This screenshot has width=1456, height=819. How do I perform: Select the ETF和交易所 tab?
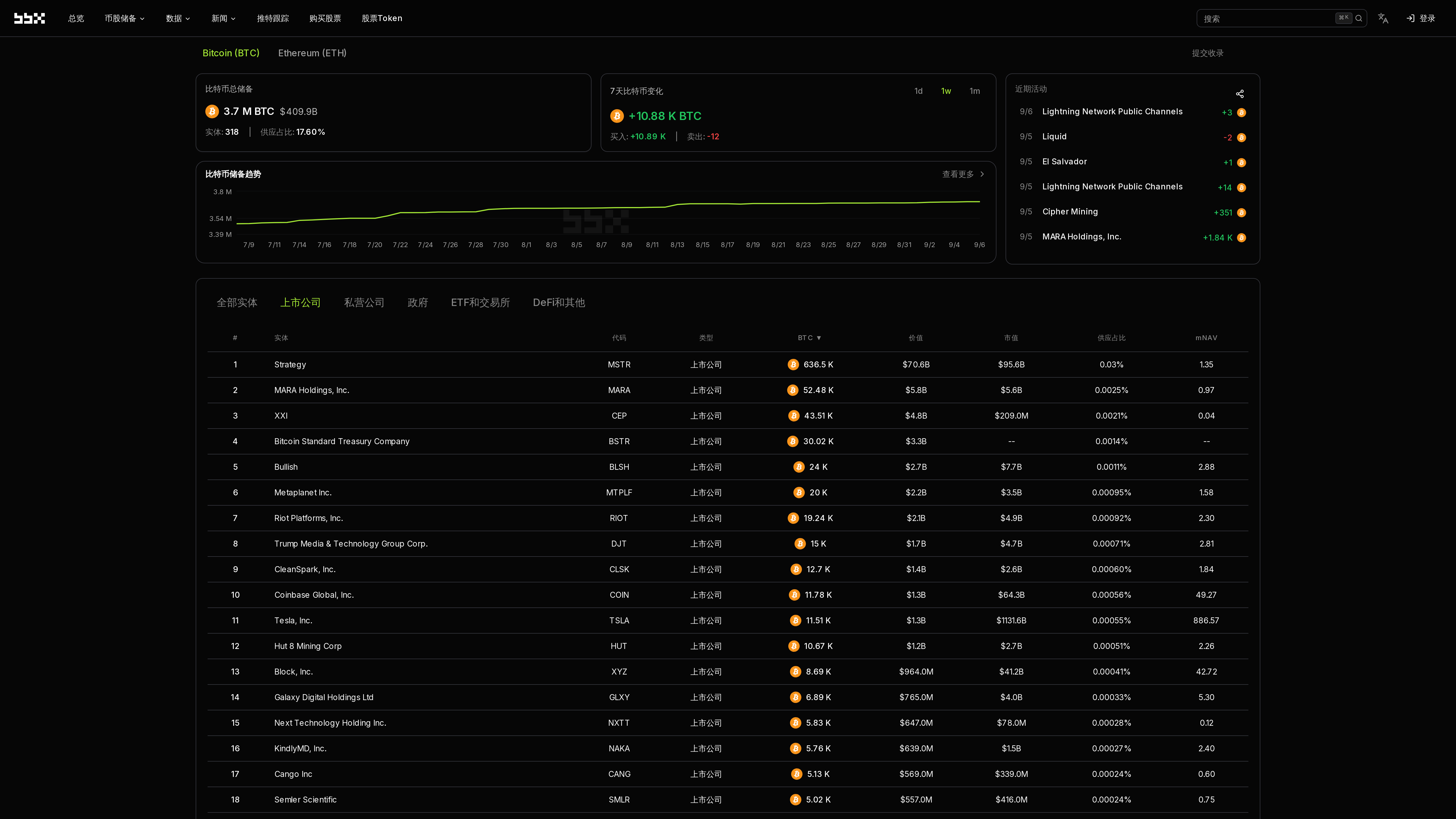pyautogui.click(x=480, y=303)
